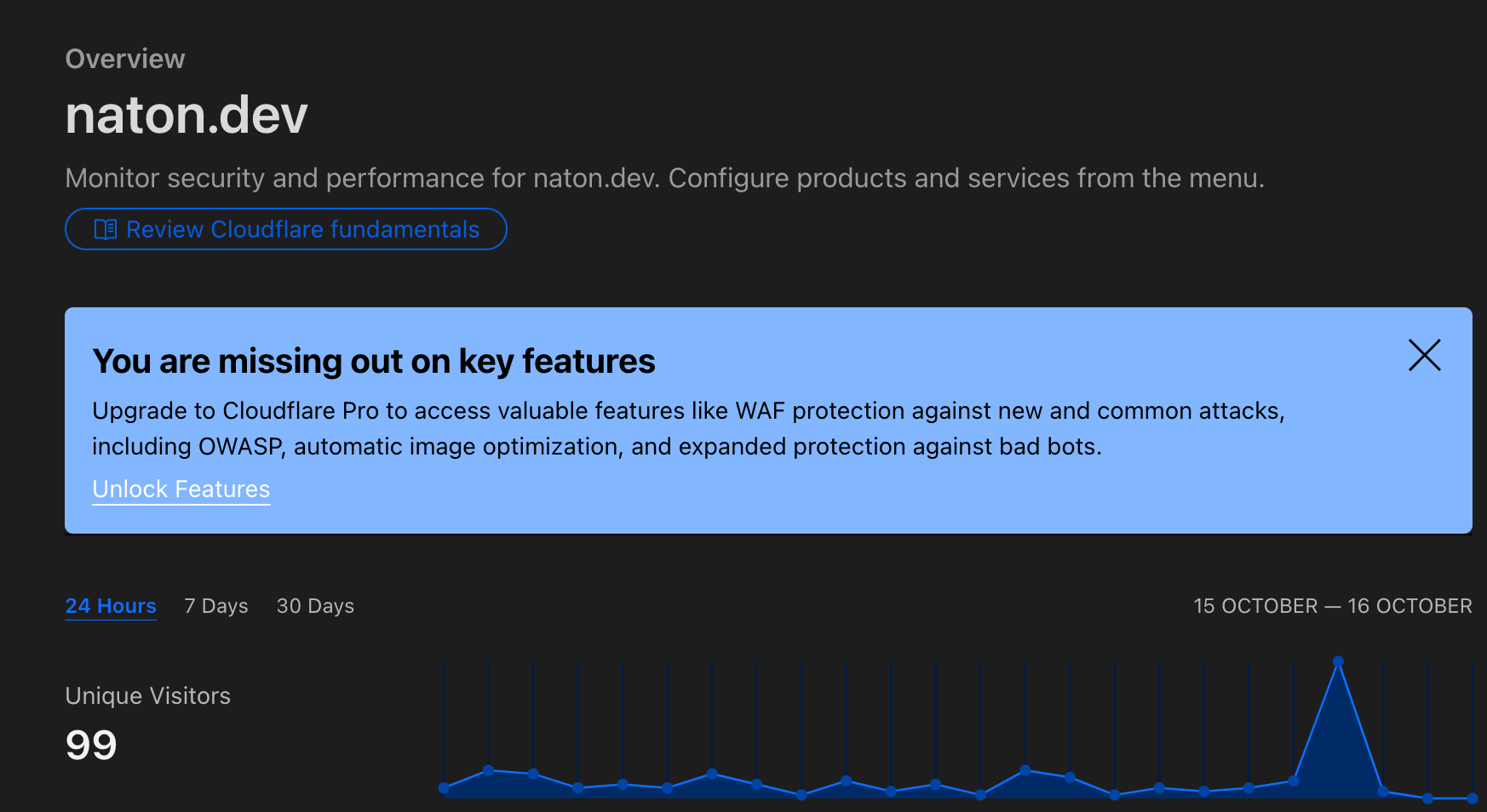Click the book icon beside Review Cloudflare fundamentals

(x=106, y=230)
